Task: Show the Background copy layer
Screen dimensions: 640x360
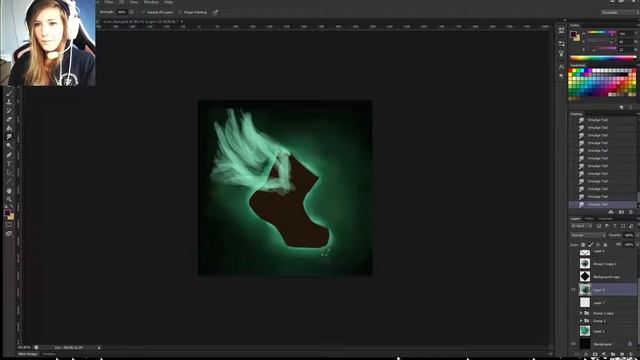Action: click(x=573, y=276)
